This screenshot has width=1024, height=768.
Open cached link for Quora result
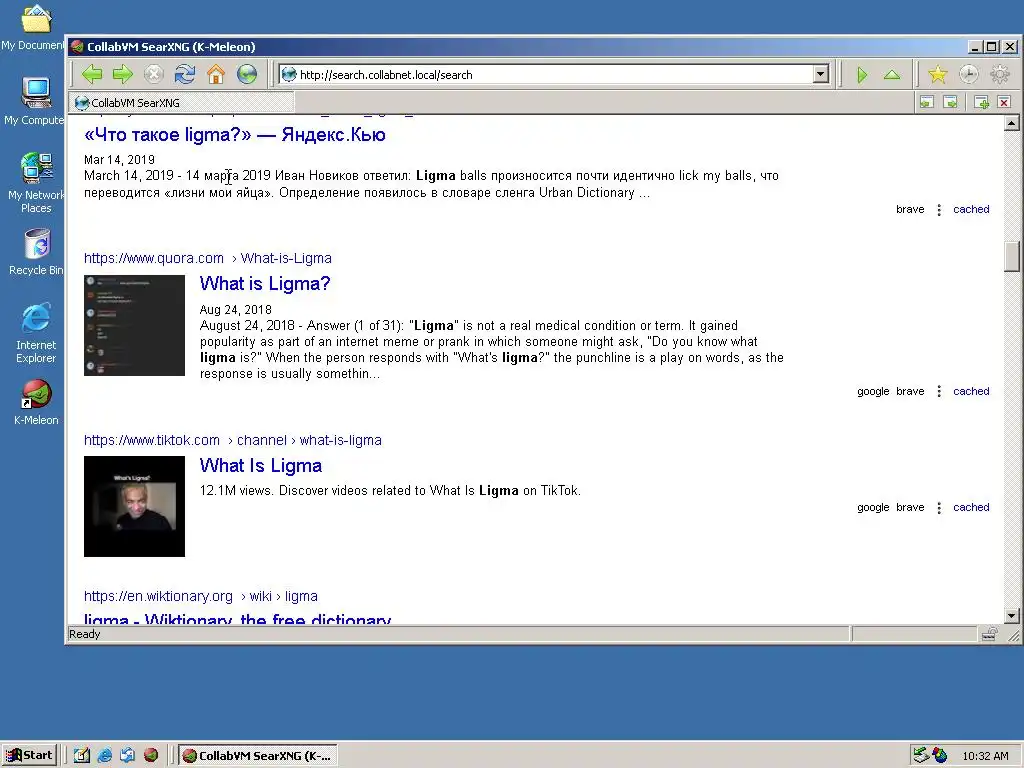point(971,391)
